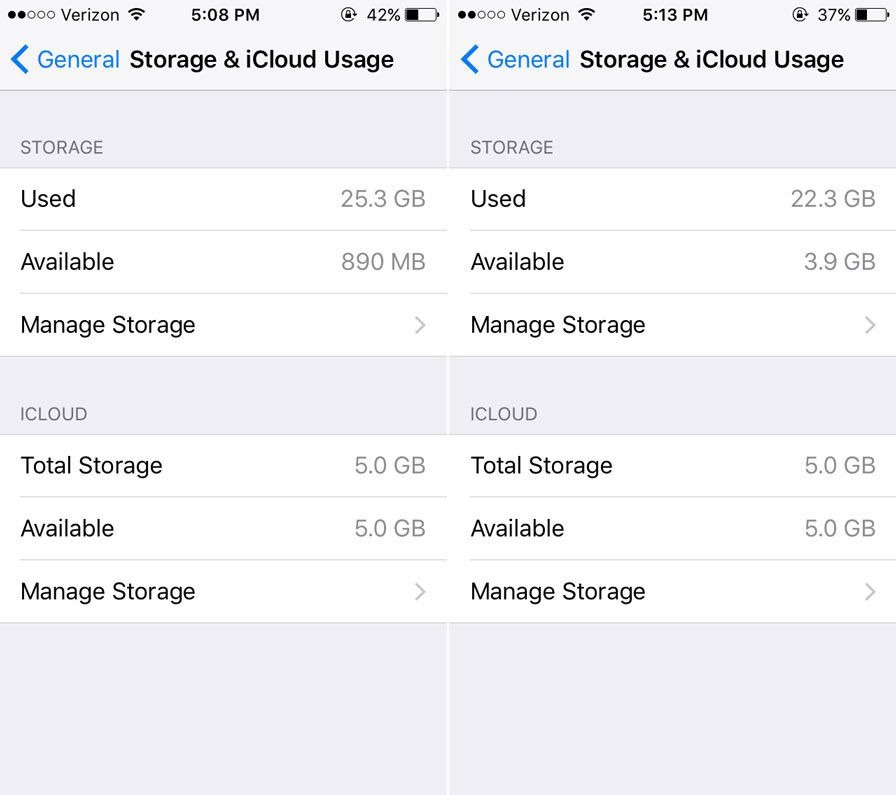Tap the battery icon showing 37%

[x=872, y=15]
